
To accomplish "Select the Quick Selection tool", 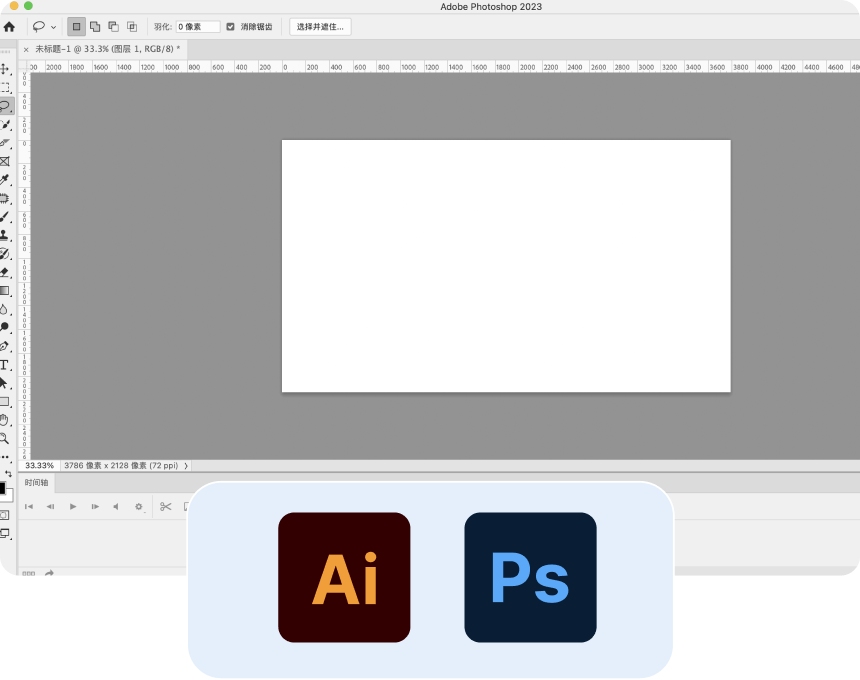I will point(5,125).
